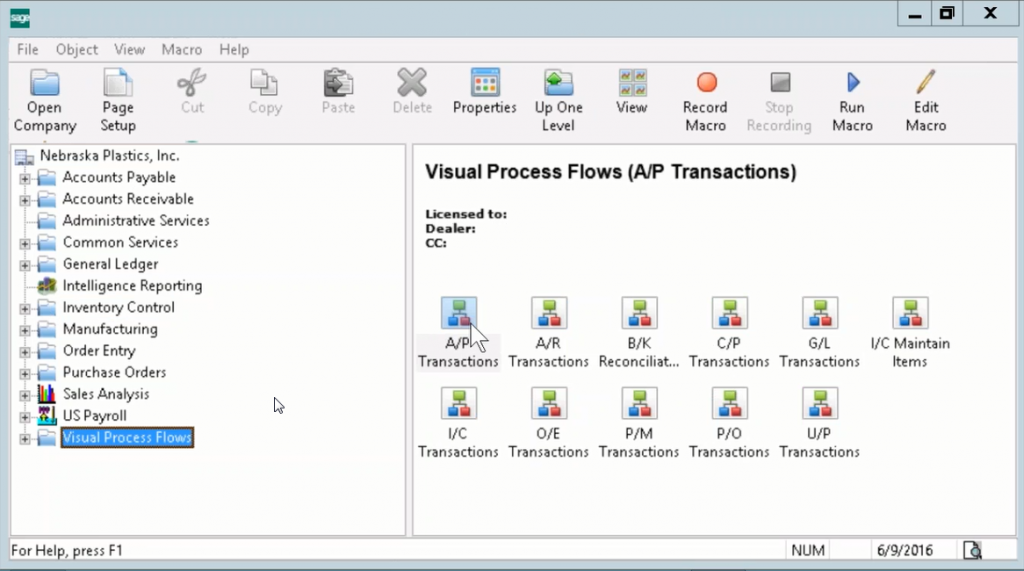Select Intelligence Reporting in the tree
The width and height of the screenshot is (1024, 571).
point(132,286)
